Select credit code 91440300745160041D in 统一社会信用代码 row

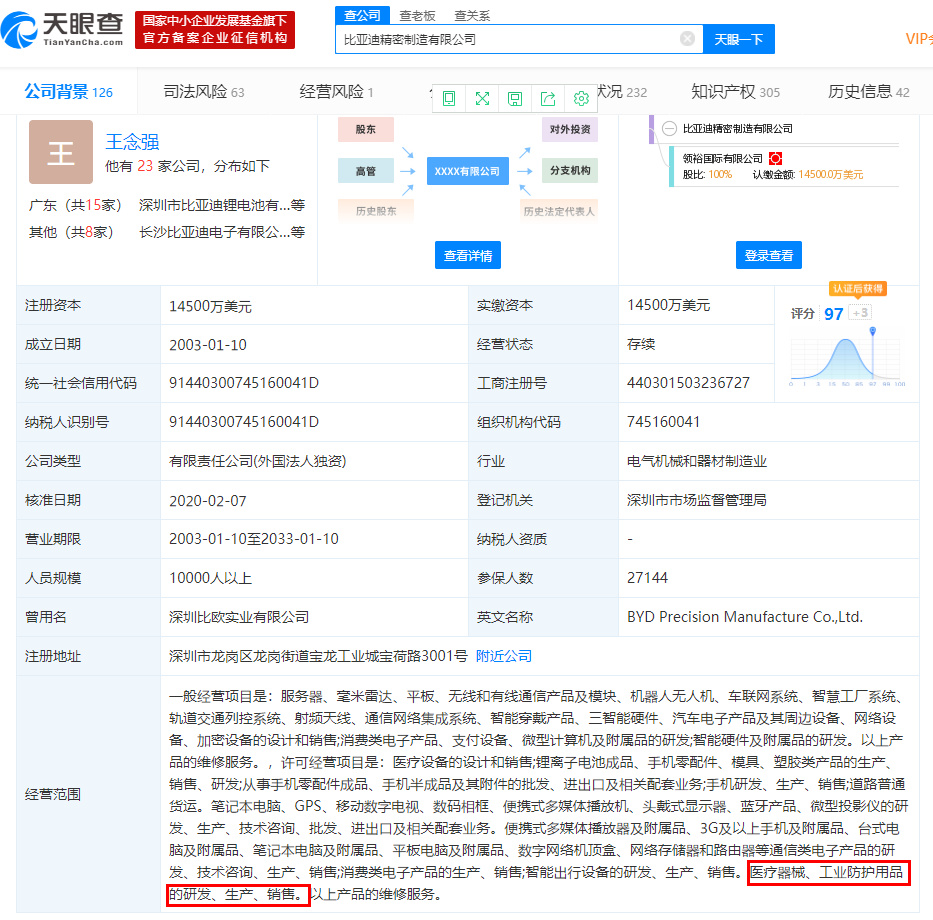244,383
